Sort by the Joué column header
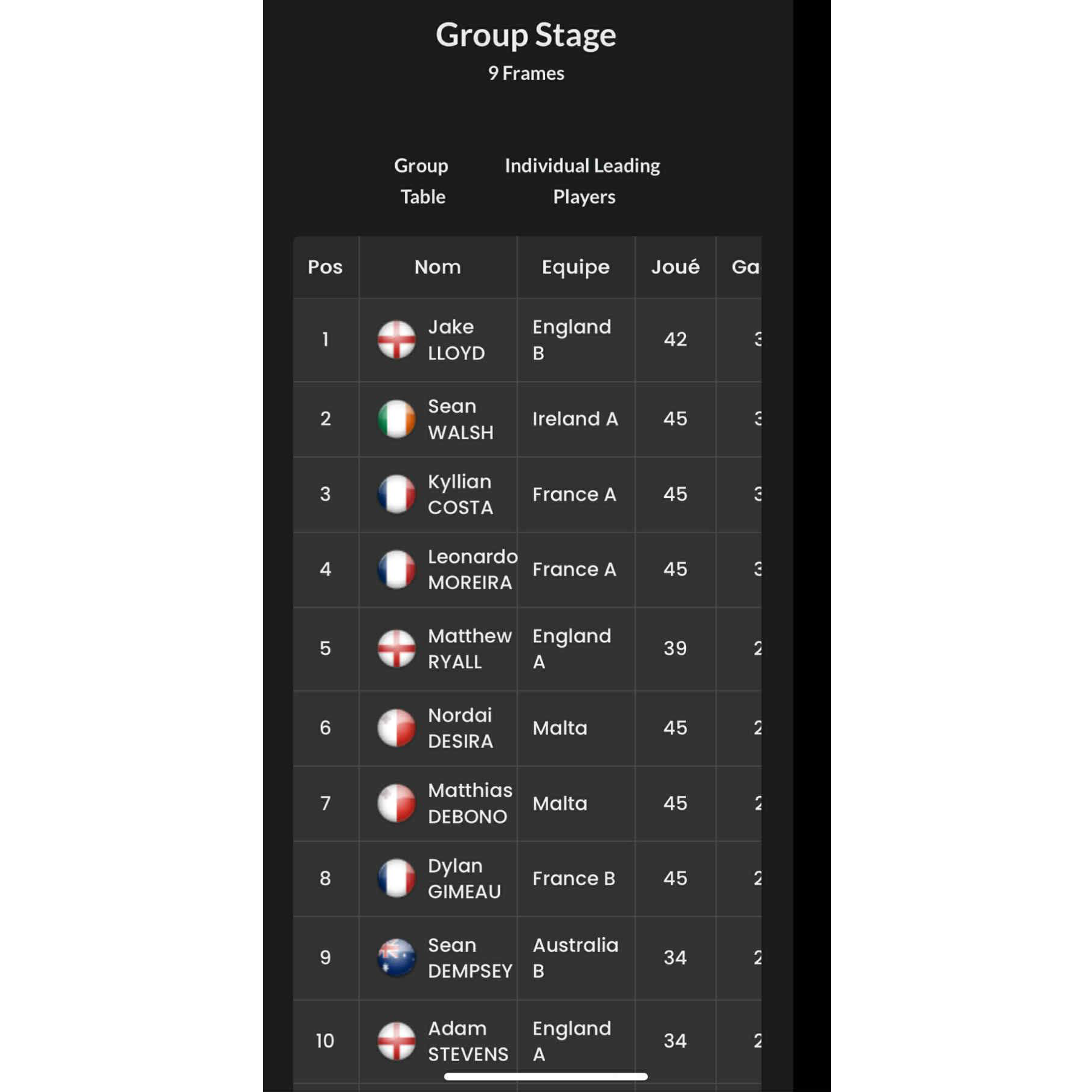Screen dimensions: 1092x1092 point(675,267)
